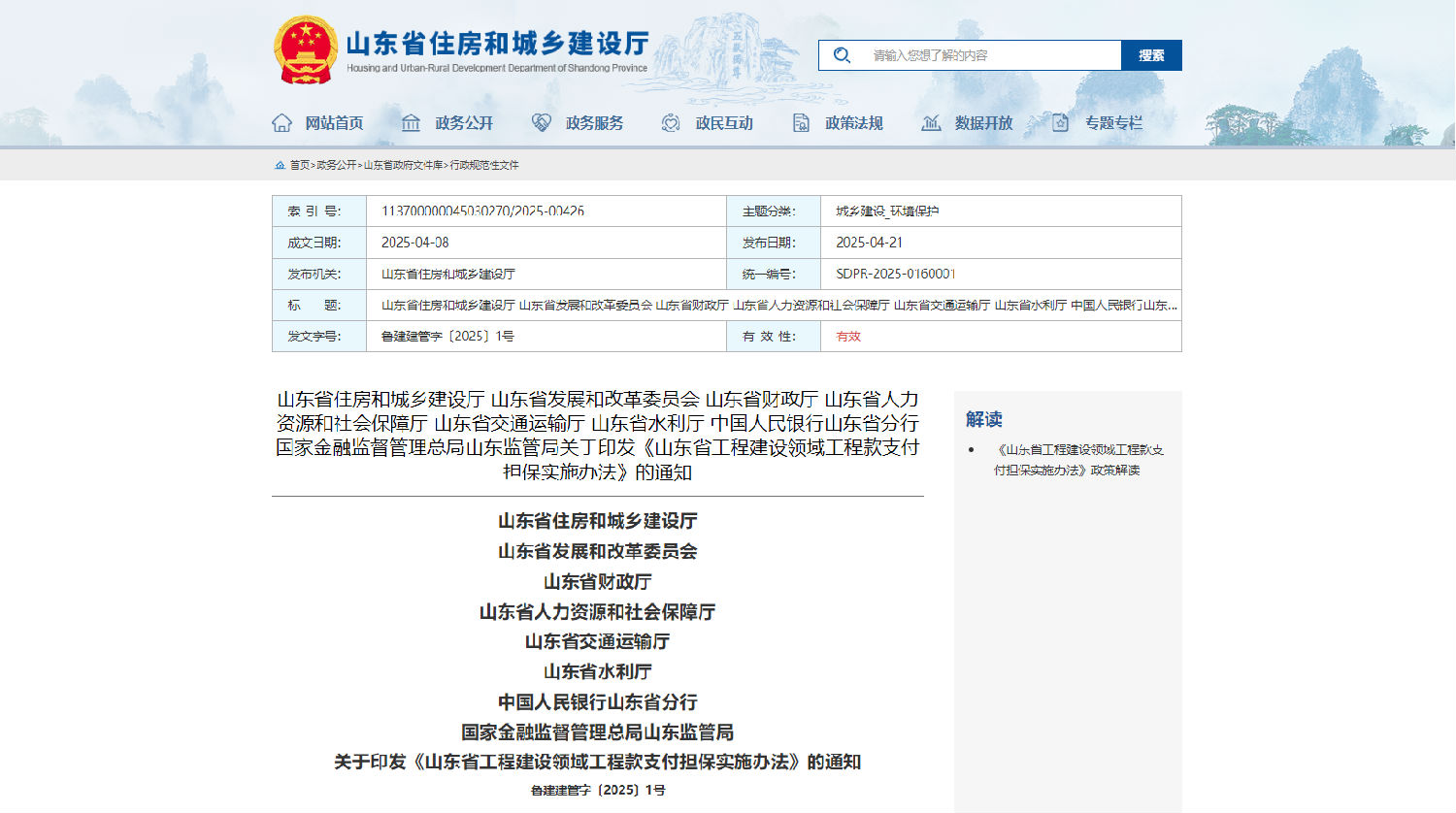Click the 数据开放 chart icon

(932, 122)
